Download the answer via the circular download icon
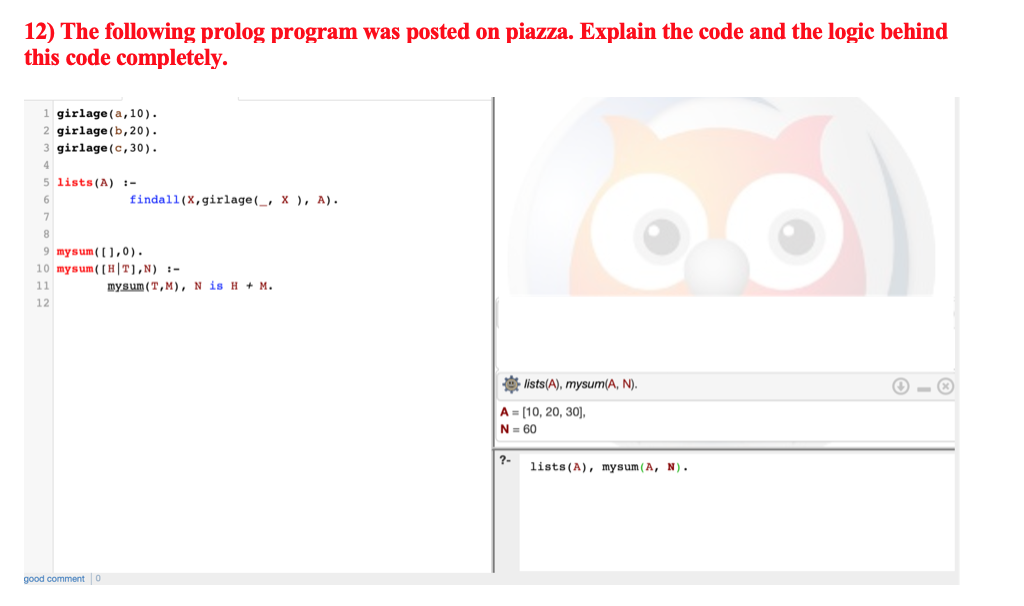 (903, 386)
